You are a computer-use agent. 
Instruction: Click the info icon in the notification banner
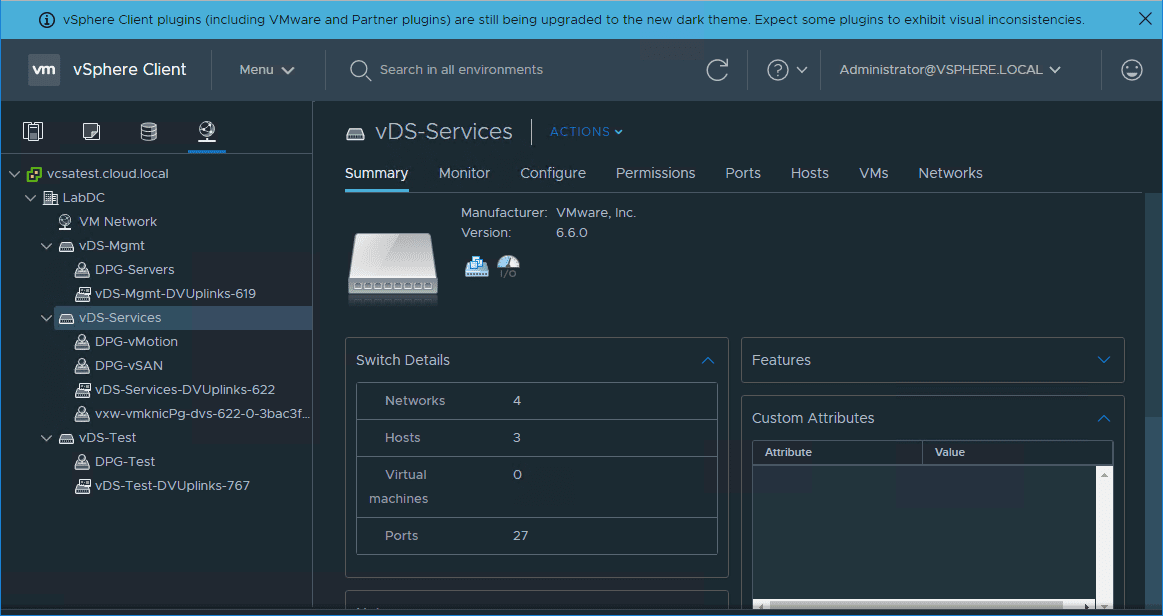(x=47, y=20)
